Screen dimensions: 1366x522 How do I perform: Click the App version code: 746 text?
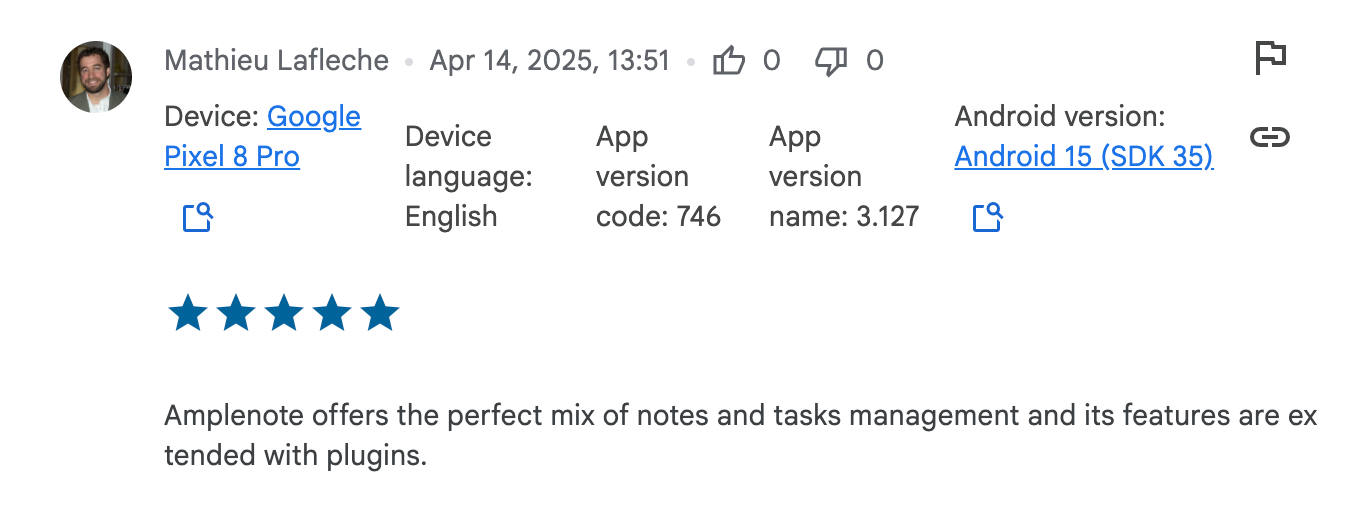pos(658,177)
